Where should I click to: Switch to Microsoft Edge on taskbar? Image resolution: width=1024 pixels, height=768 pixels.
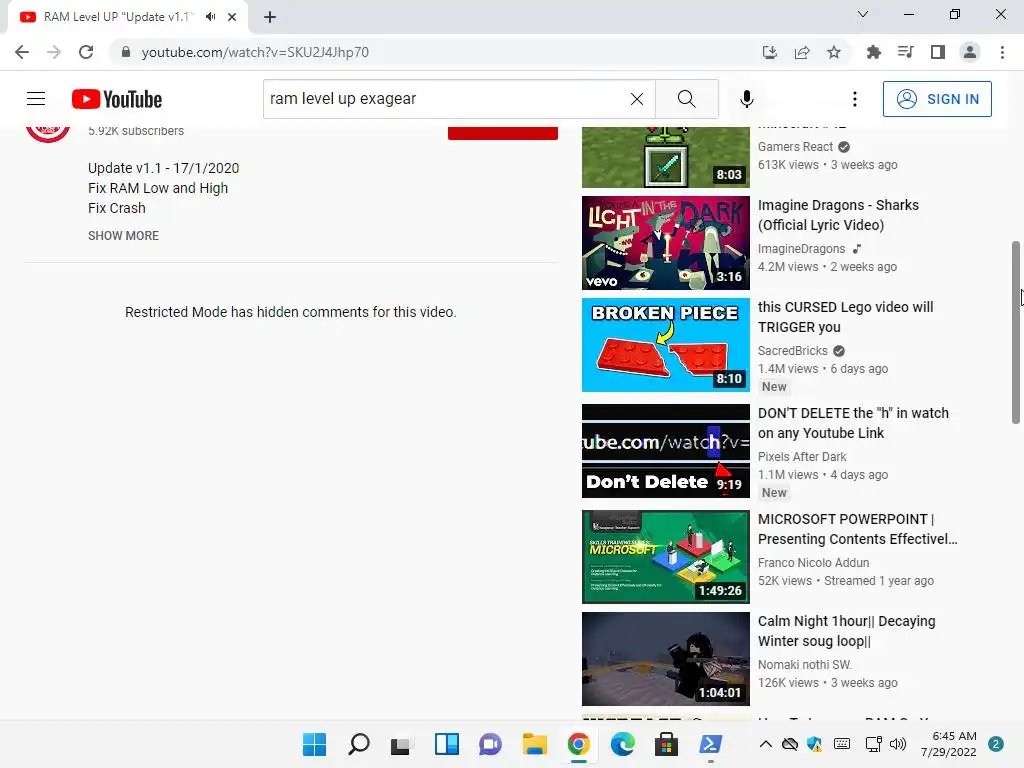tap(622, 744)
